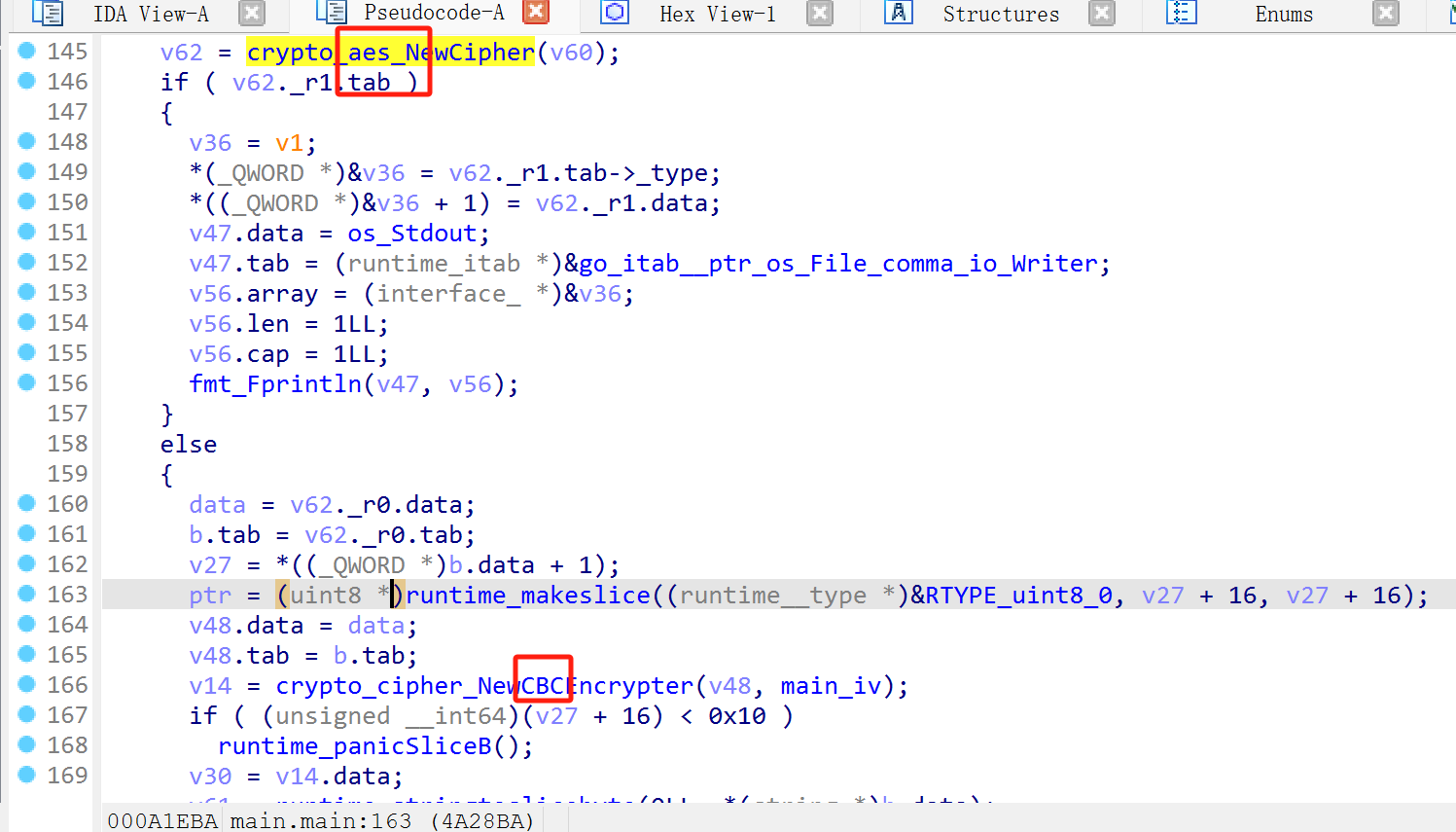
Task: Click the Structures tab icon
Action: click(x=898, y=13)
